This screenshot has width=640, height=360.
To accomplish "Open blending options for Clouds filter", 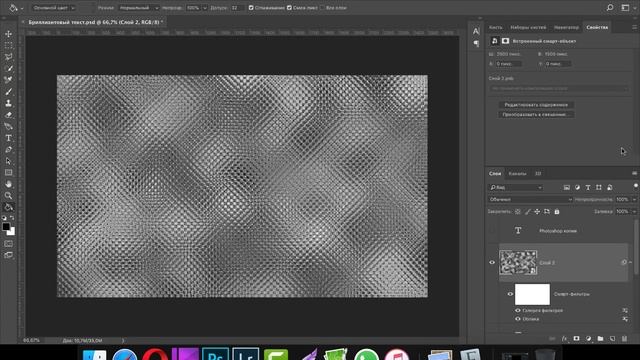I will pos(625,319).
